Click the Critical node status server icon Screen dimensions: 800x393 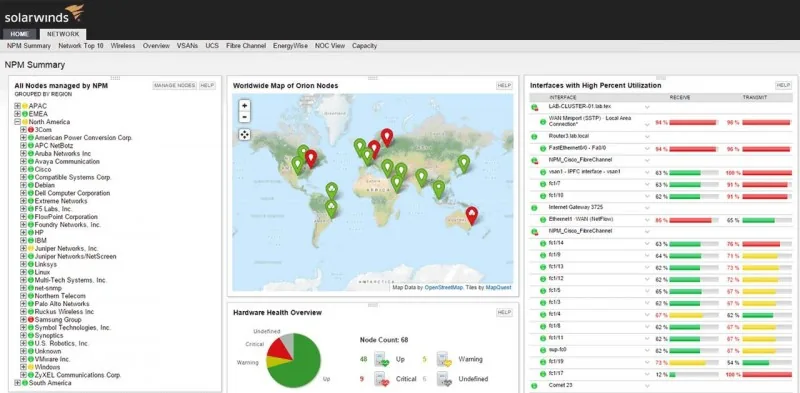pos(382,379)
